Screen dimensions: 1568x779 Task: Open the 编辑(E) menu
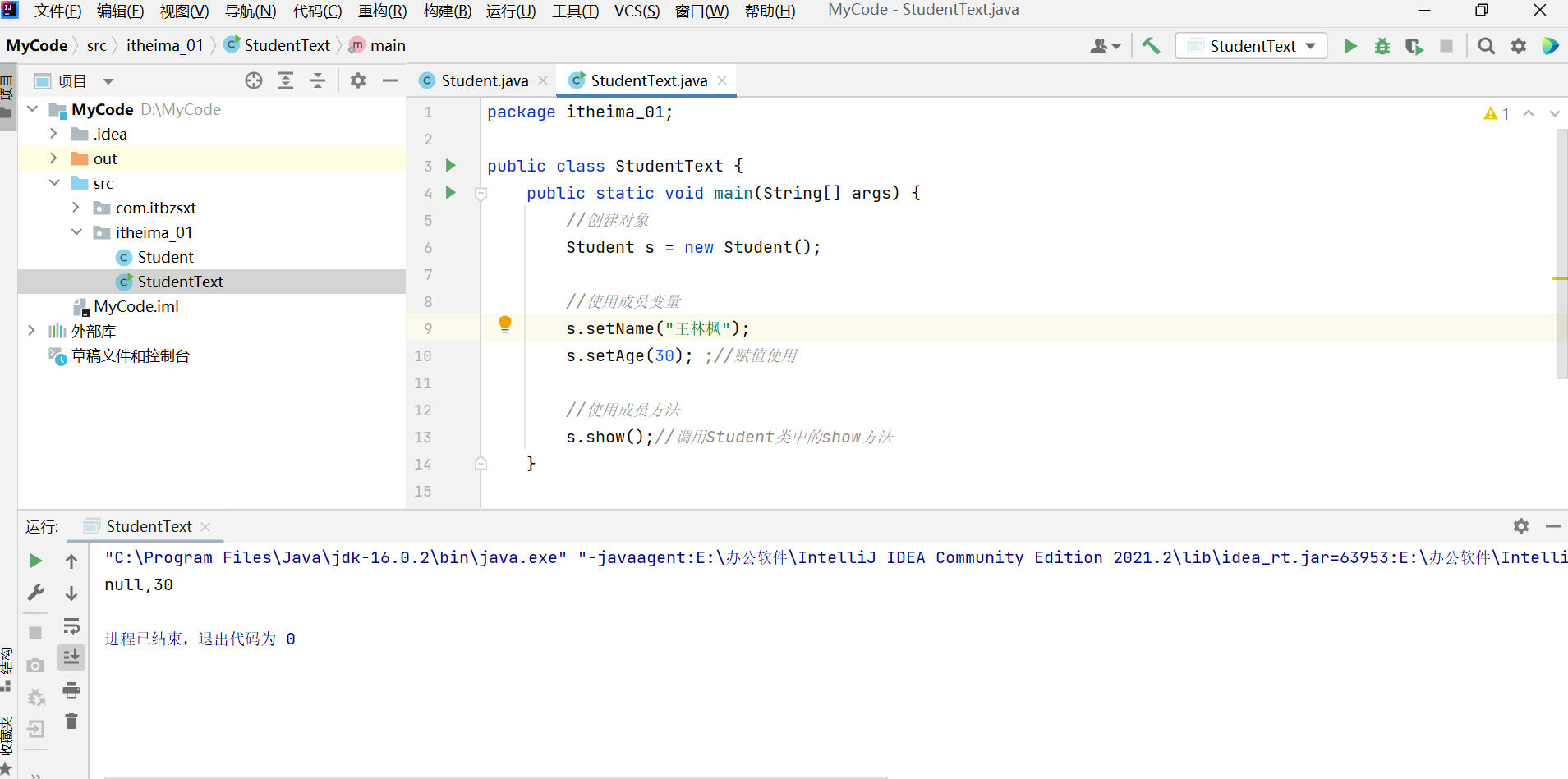[x=120, y=11]
